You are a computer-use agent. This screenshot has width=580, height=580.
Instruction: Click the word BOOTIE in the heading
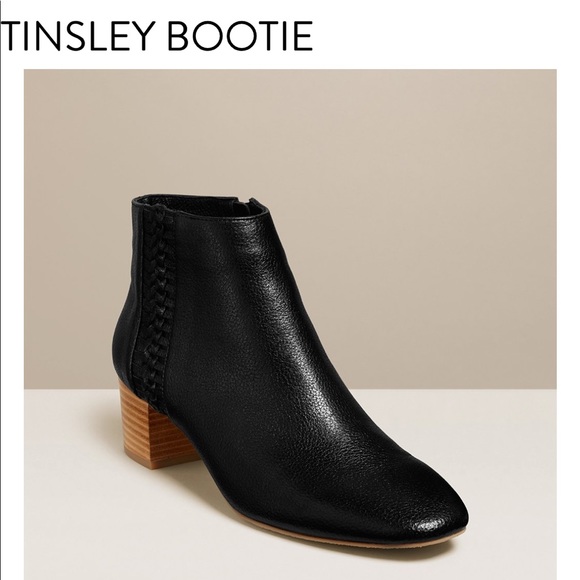coord(241,36)
